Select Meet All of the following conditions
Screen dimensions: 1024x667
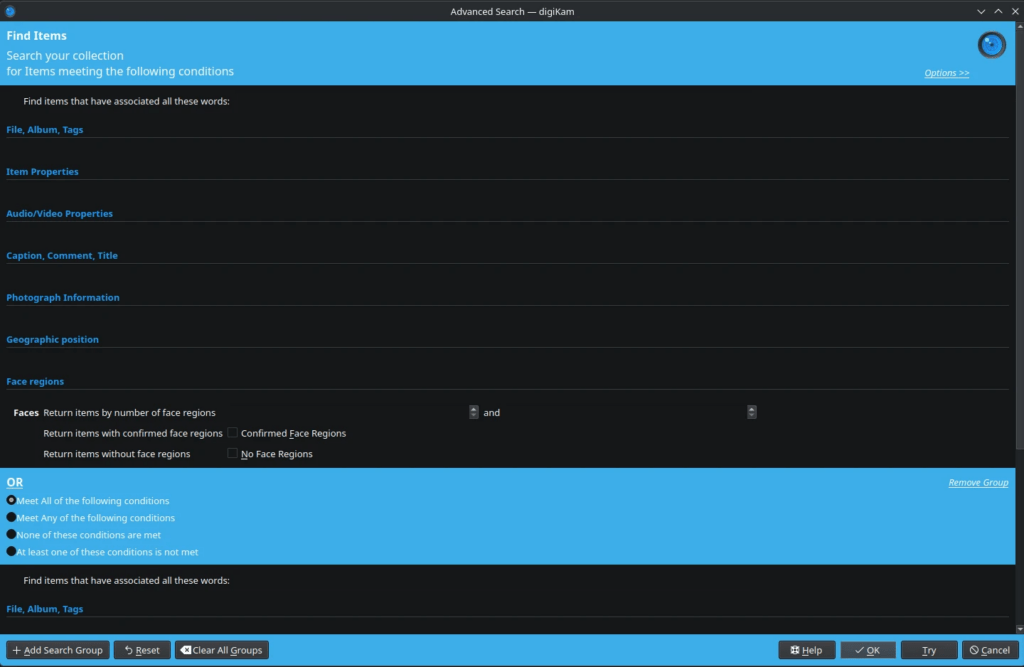tap(11, 500)
